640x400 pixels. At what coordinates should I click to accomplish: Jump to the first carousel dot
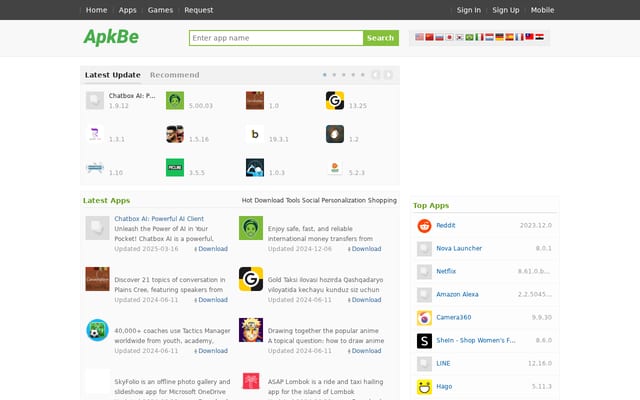pos(324,75)
